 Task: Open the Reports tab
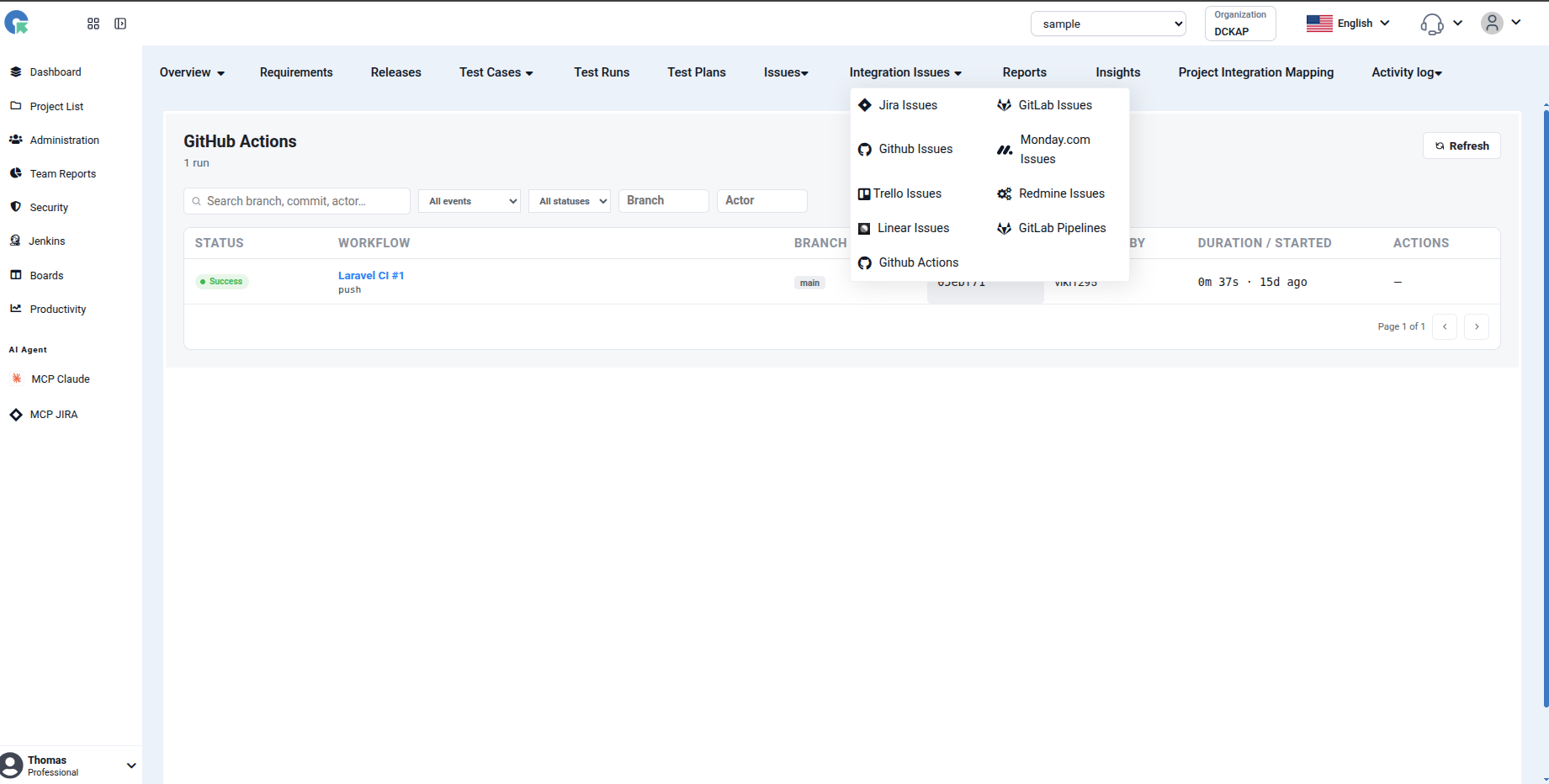click(x=1025, y=72)
